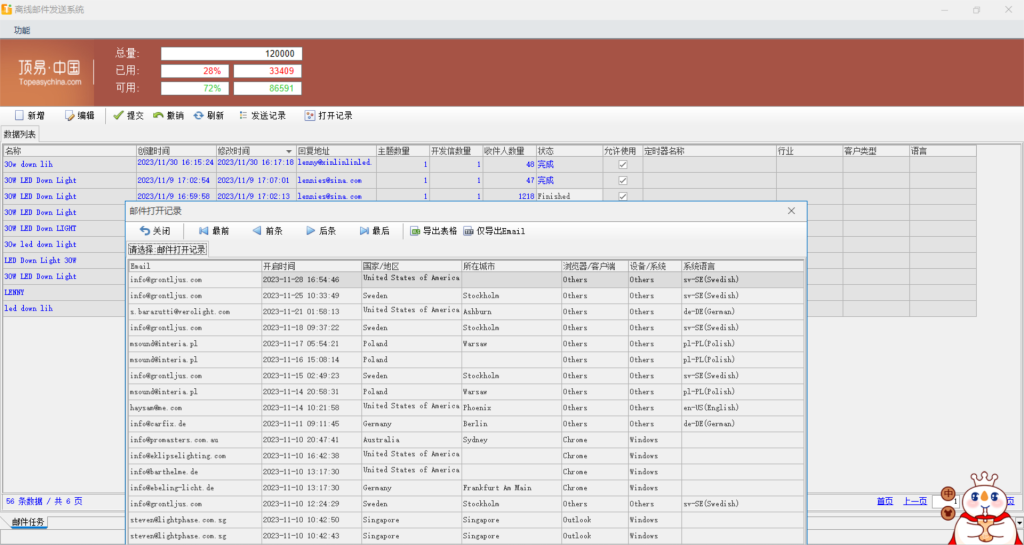Click the 撤销 (Undo) toolbar icon
Image resolution: width=1024 pixels, height=545 pixels.
pos(159,115)
